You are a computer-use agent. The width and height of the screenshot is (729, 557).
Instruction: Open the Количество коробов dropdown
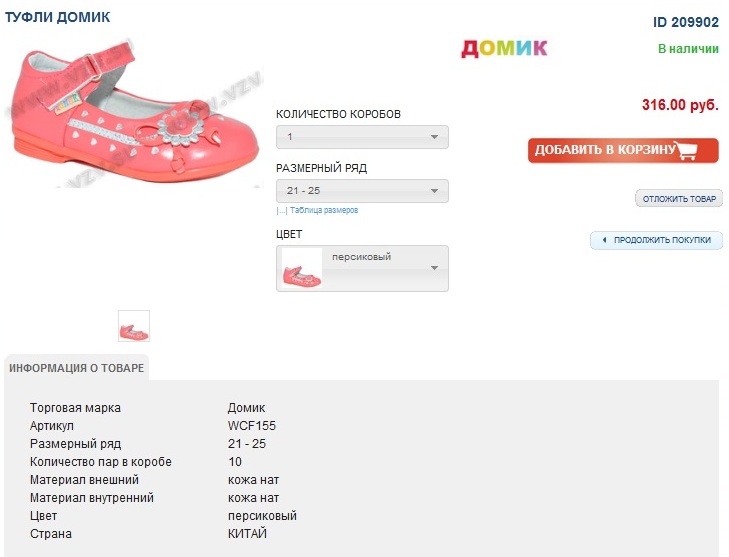pyautogui.click(x=362, y=137)
